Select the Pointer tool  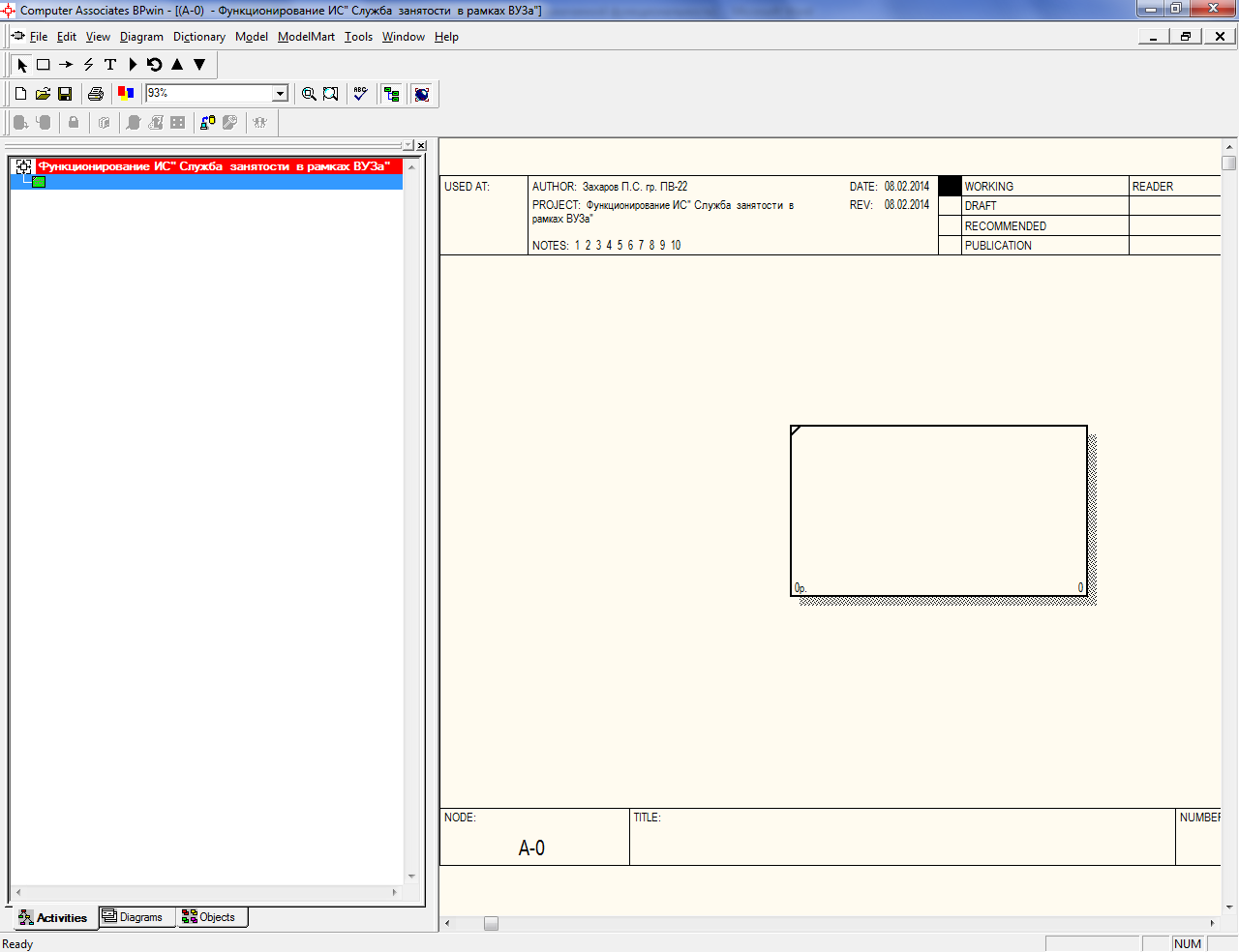pos(22,65)
